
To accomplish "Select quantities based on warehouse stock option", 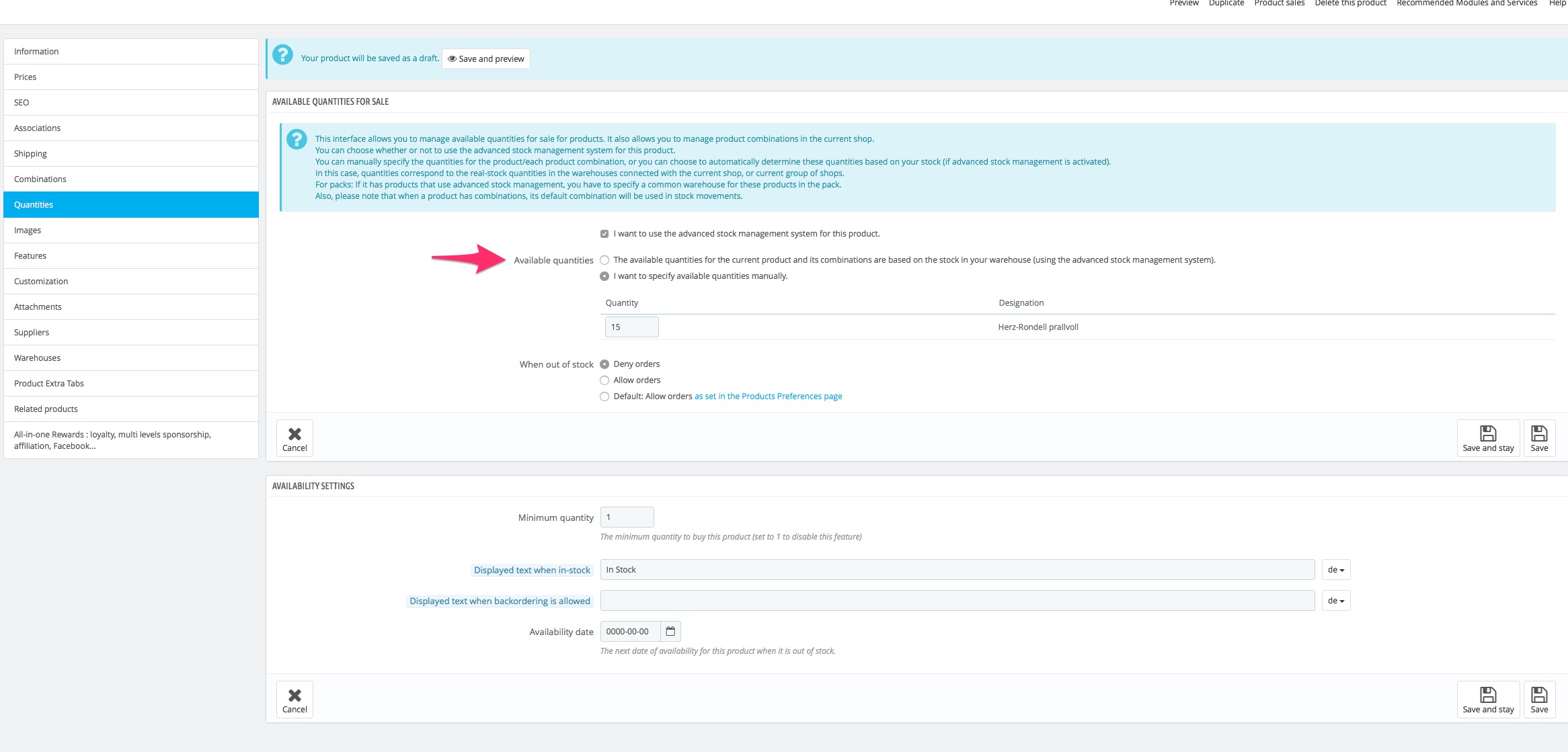I will pos(604,260).
